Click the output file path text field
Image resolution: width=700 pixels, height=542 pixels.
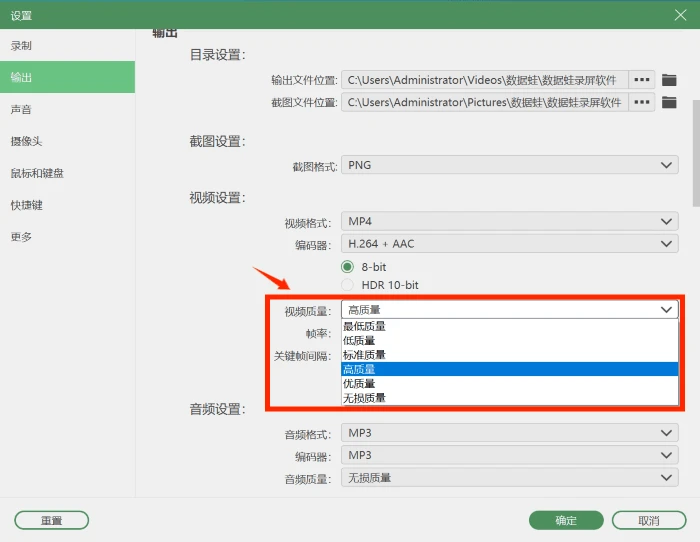pos(485,80)
